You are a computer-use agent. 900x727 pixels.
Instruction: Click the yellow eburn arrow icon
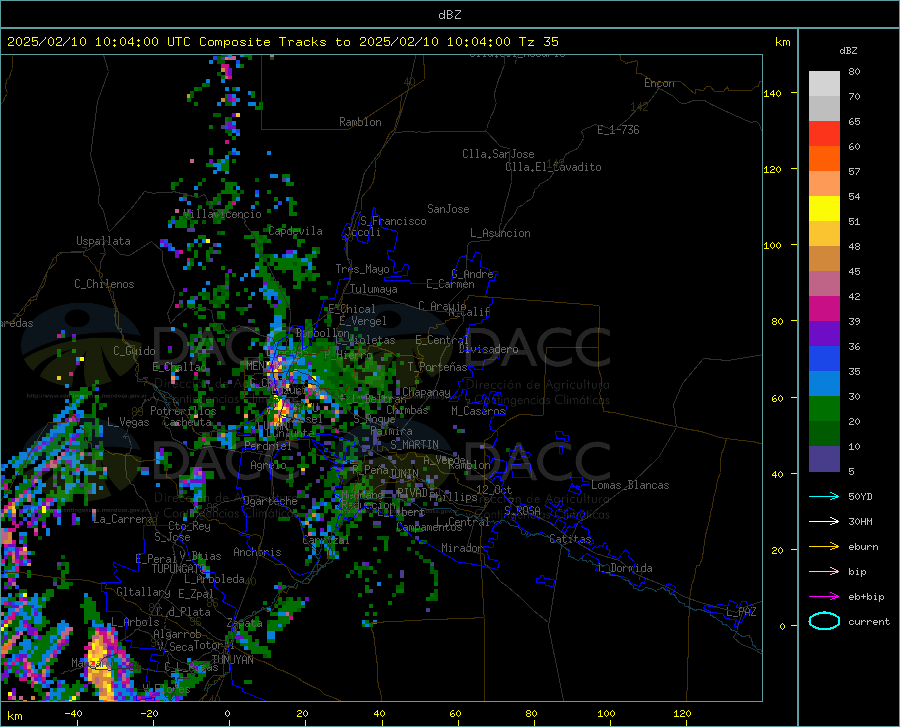[x=824, y=547]
